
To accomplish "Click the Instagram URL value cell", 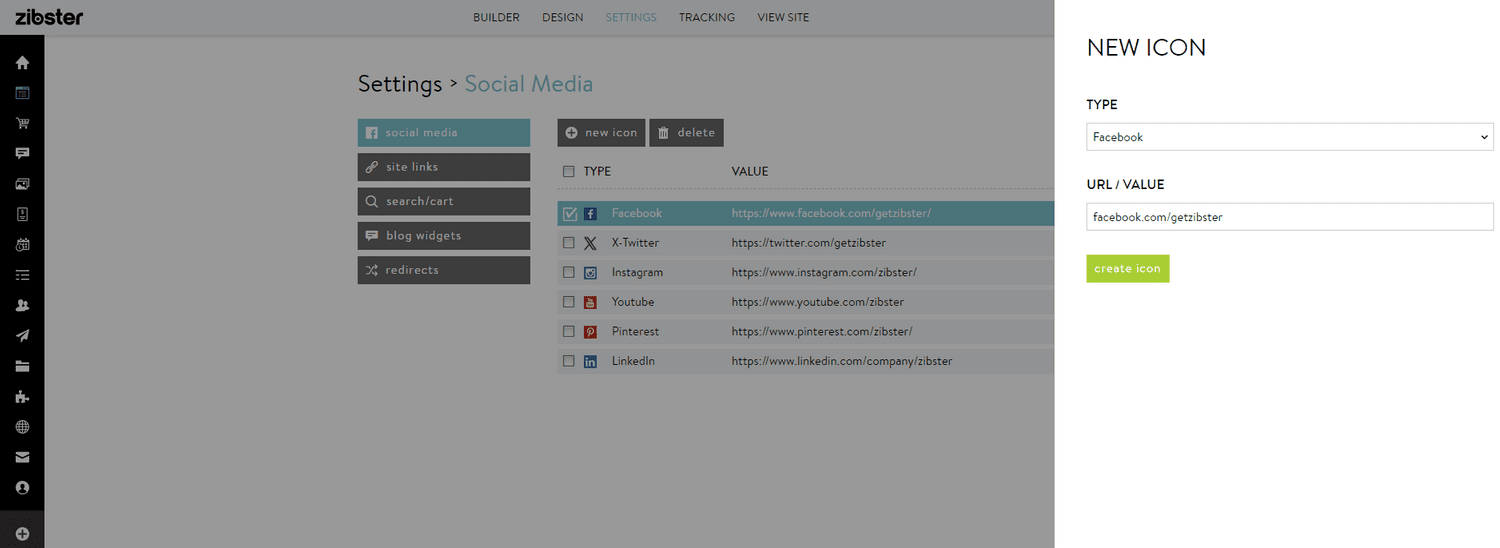I will (x=824, y=272).
